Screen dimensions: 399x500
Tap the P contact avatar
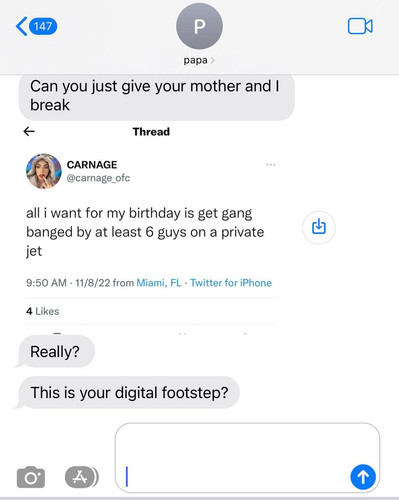[x=199, y=26]
